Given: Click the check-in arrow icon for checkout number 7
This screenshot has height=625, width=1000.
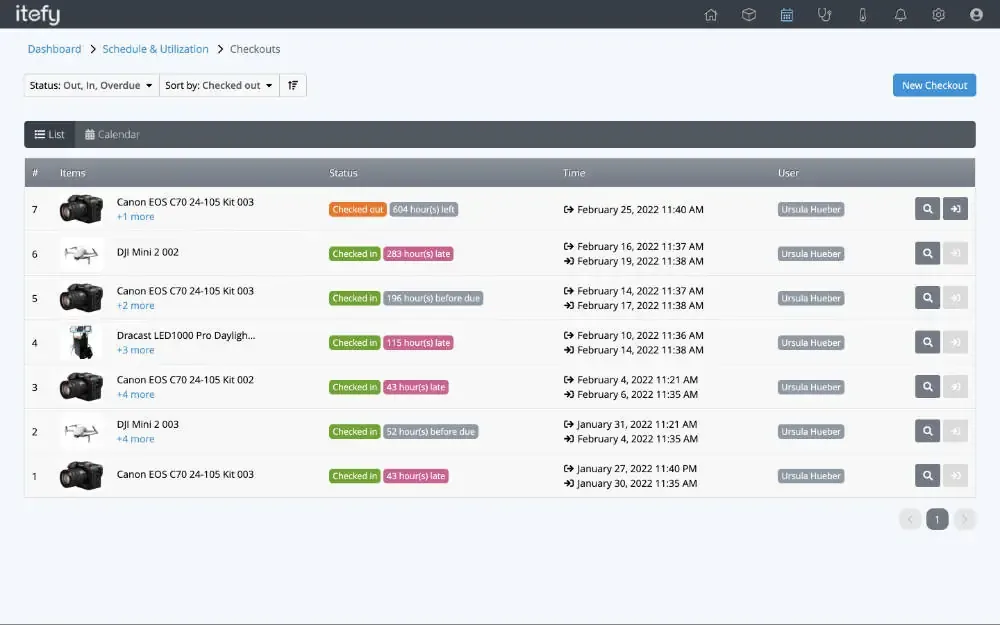Looking at the screenshot, I should [956, 209].
